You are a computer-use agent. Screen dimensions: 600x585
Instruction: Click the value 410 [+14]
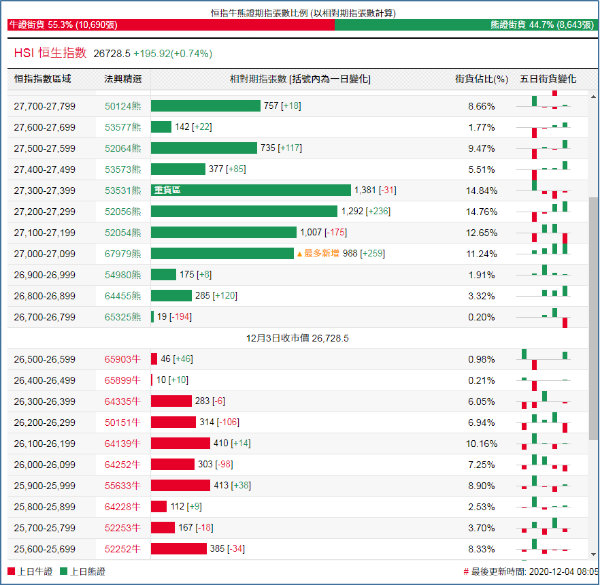tap(232, 443)
